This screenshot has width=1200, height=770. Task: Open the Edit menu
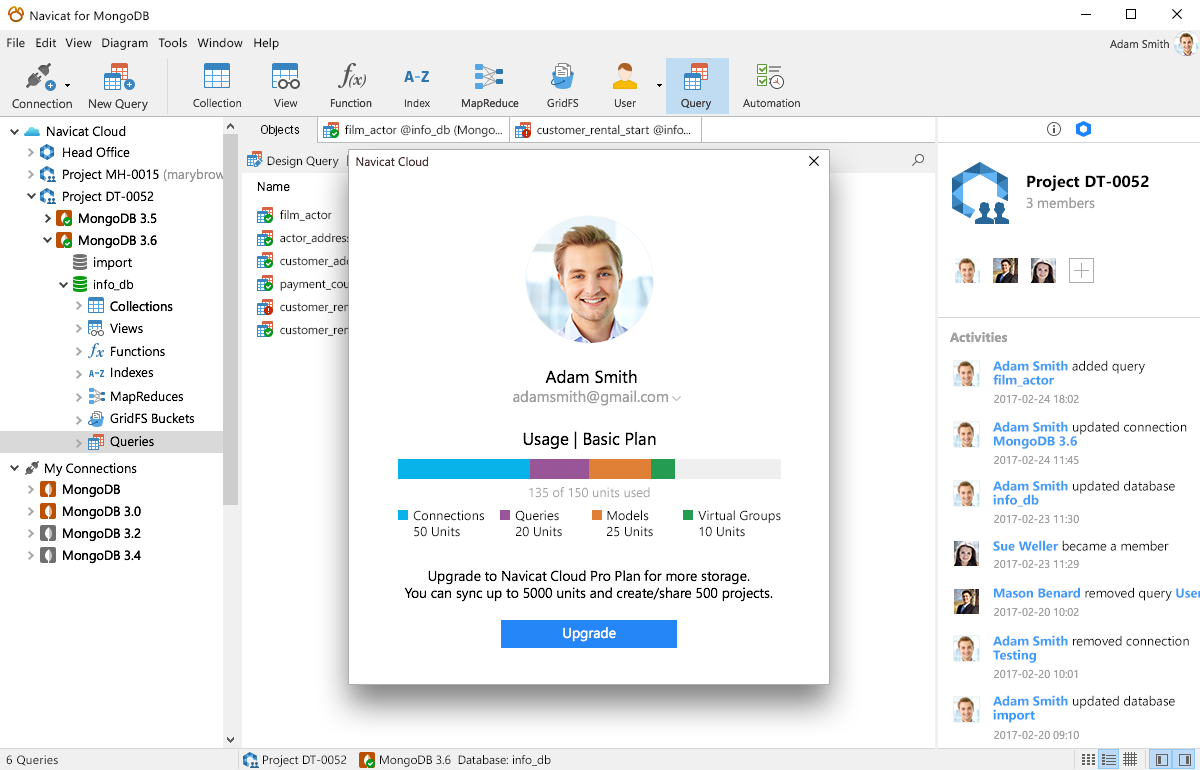(x=46, y=43)
